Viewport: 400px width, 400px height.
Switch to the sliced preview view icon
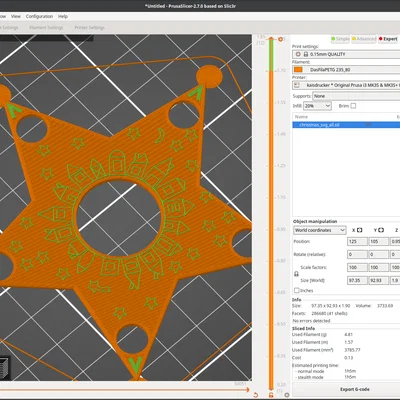point(5,368)
